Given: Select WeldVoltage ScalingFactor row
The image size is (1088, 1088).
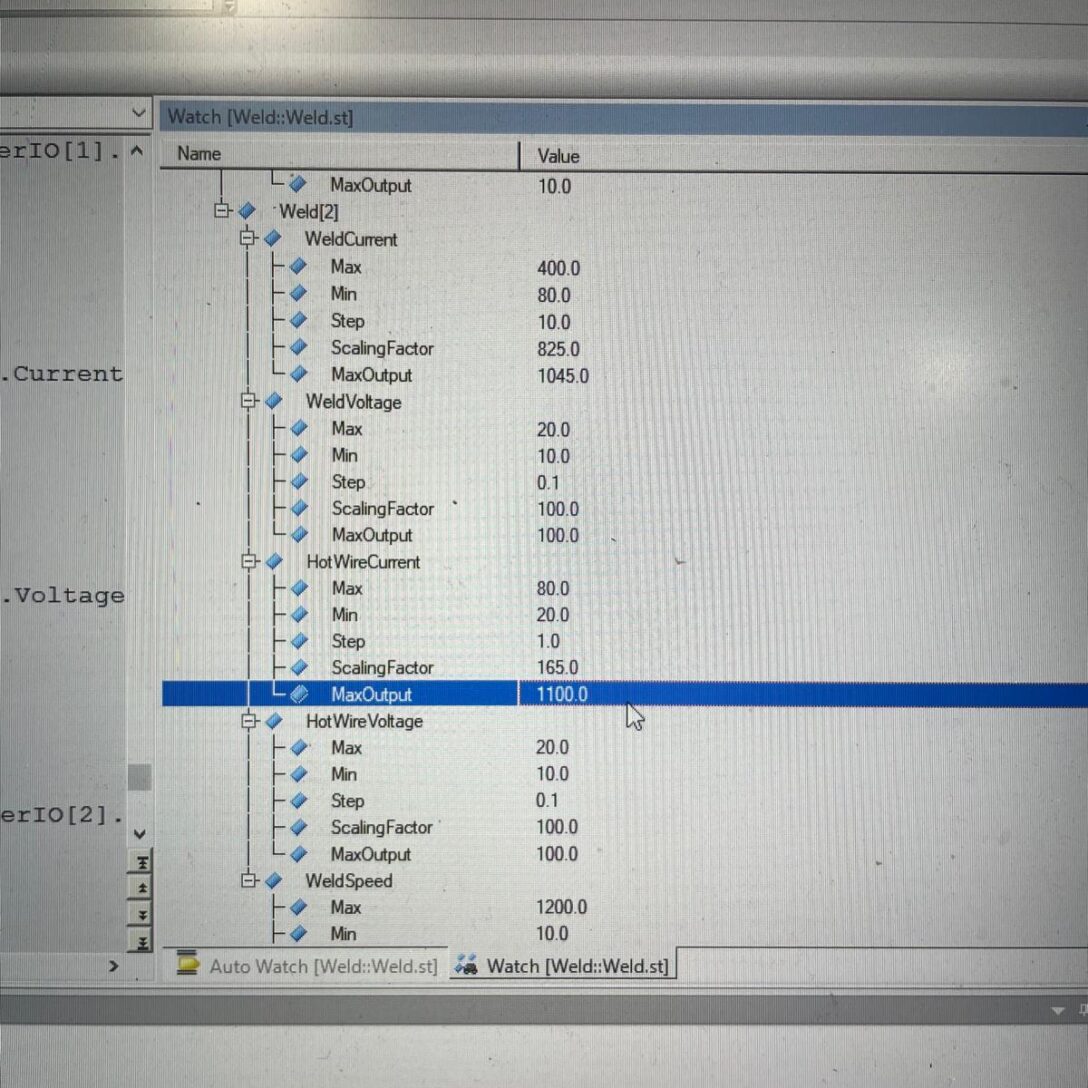Looking at the screenshot, I should click(x=624, y=509).
